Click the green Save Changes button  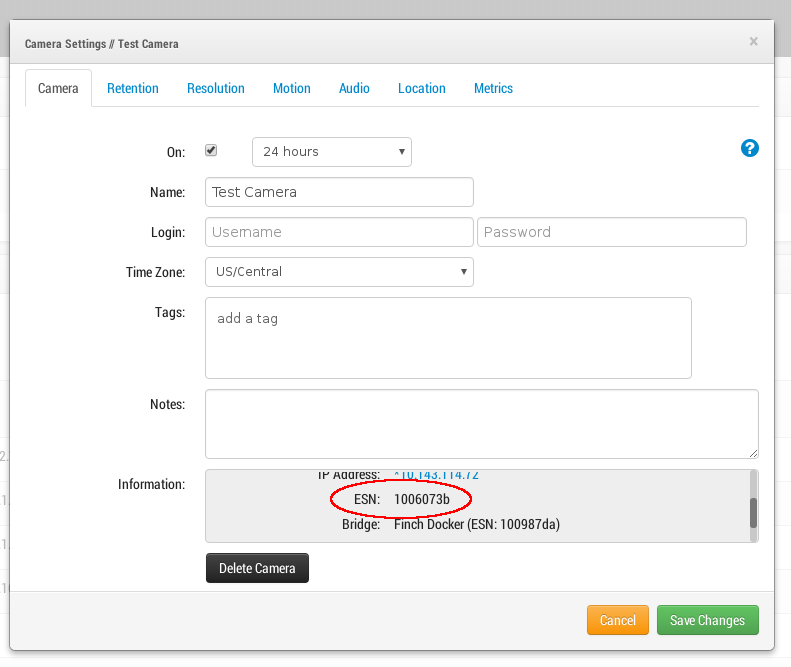tap(707, 620)
